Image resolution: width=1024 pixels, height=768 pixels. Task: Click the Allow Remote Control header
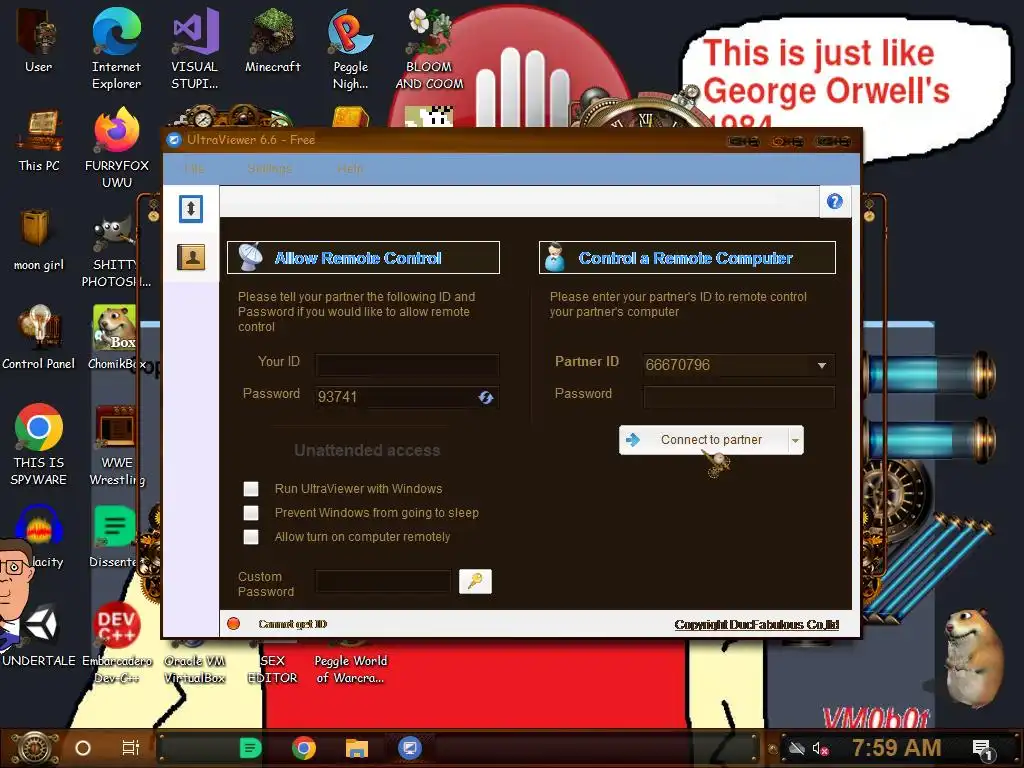tap(363, 257)
